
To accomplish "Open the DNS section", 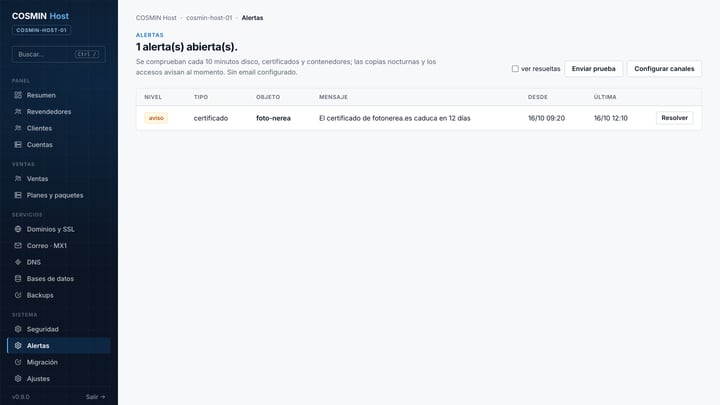I will tap(59, 262).
